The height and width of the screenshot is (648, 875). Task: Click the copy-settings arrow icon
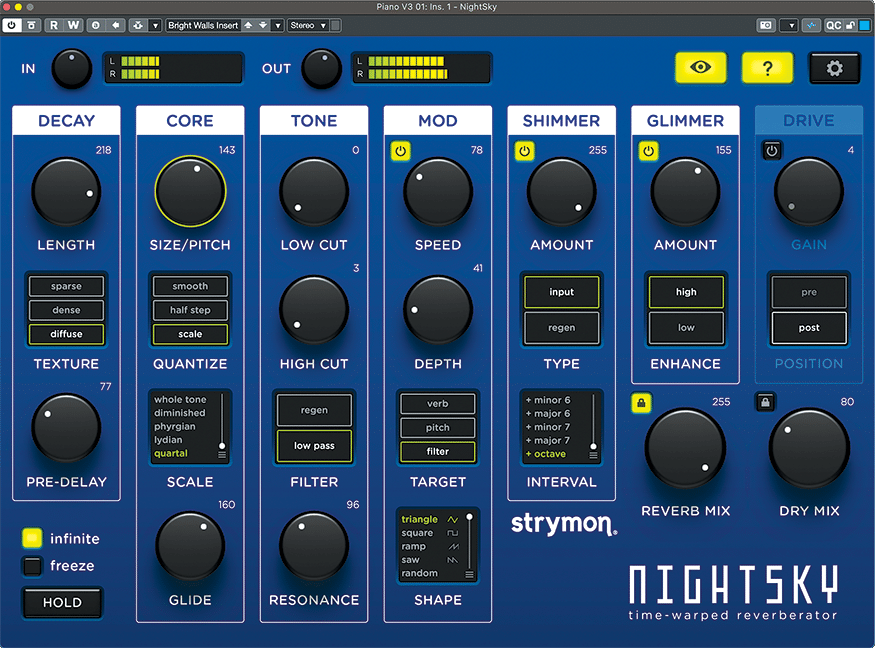[x=116, y=25]
